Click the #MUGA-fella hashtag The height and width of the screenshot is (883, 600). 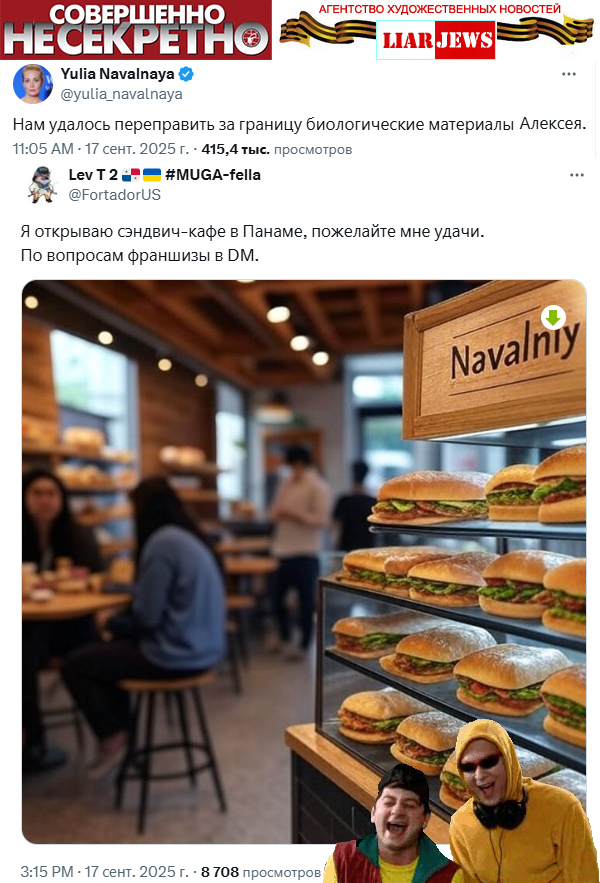coord(213,175)
